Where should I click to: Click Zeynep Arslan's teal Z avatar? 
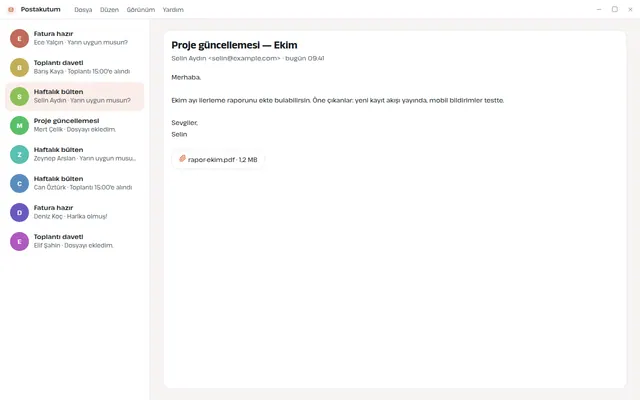point(19,154)
